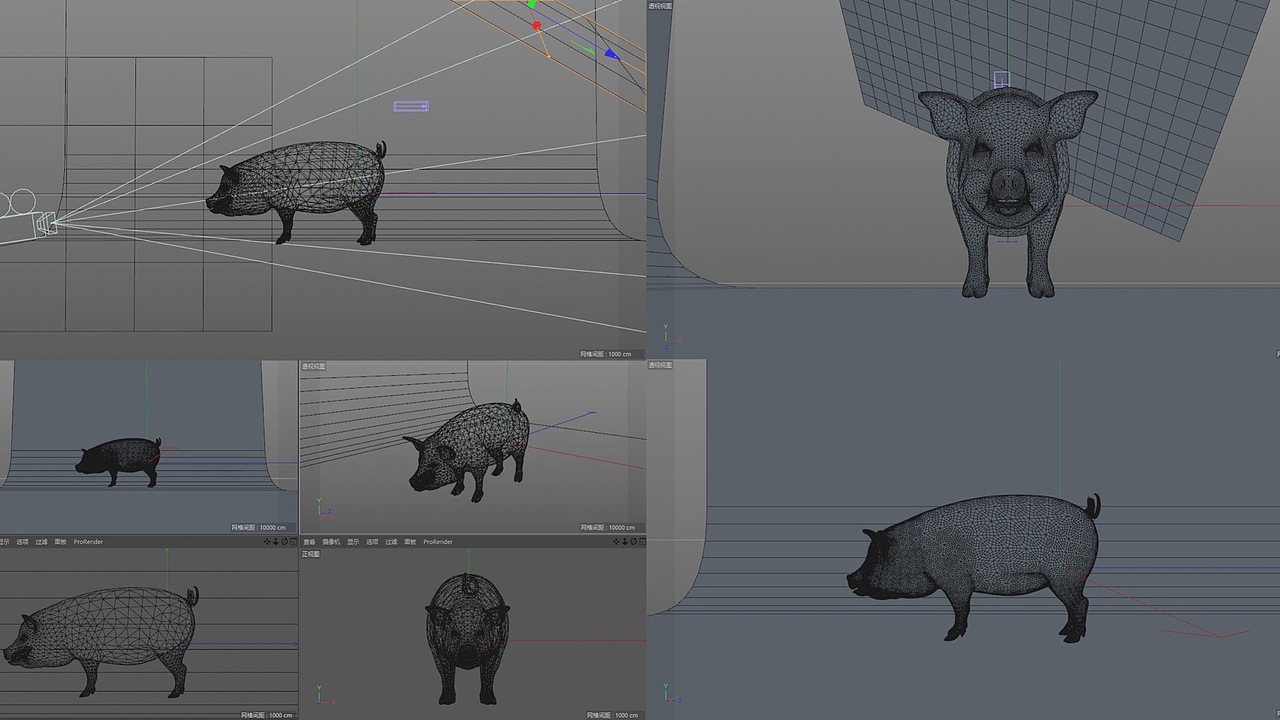Viewport: 1280px width, 720px height.
Task: Open ProRender menu in bottom-left viewport bar
Action: tap(88, 542)
